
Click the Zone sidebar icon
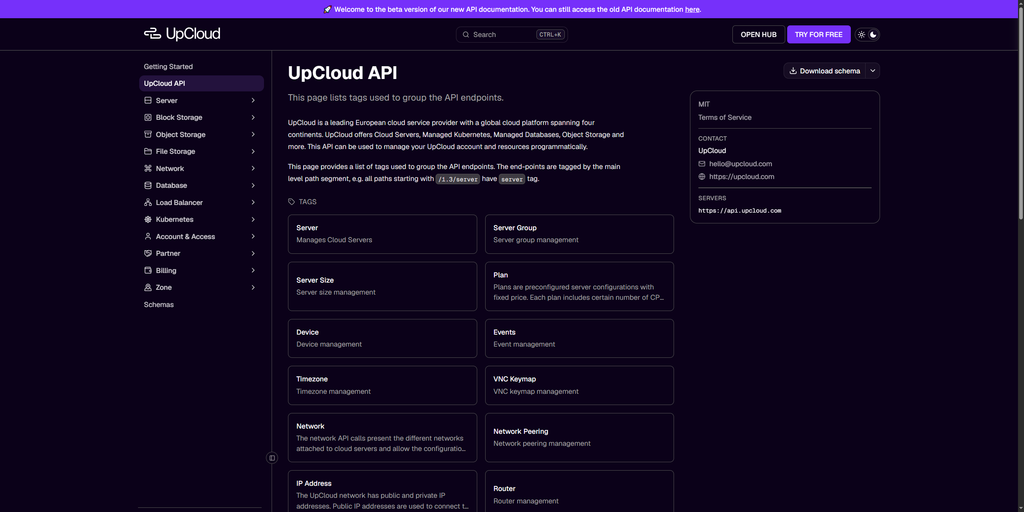tap(148, 287)
